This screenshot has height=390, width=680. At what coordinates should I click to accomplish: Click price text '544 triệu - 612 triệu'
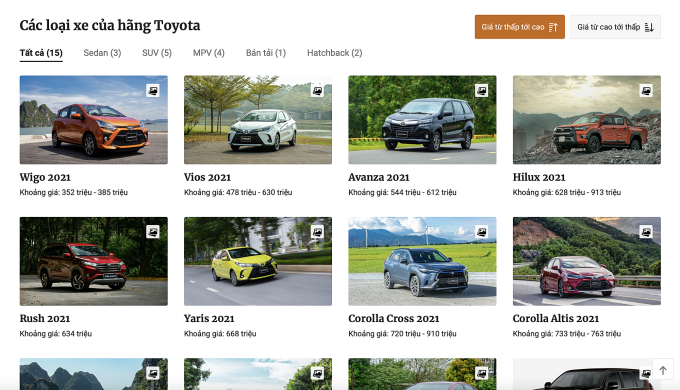(423, 192)
